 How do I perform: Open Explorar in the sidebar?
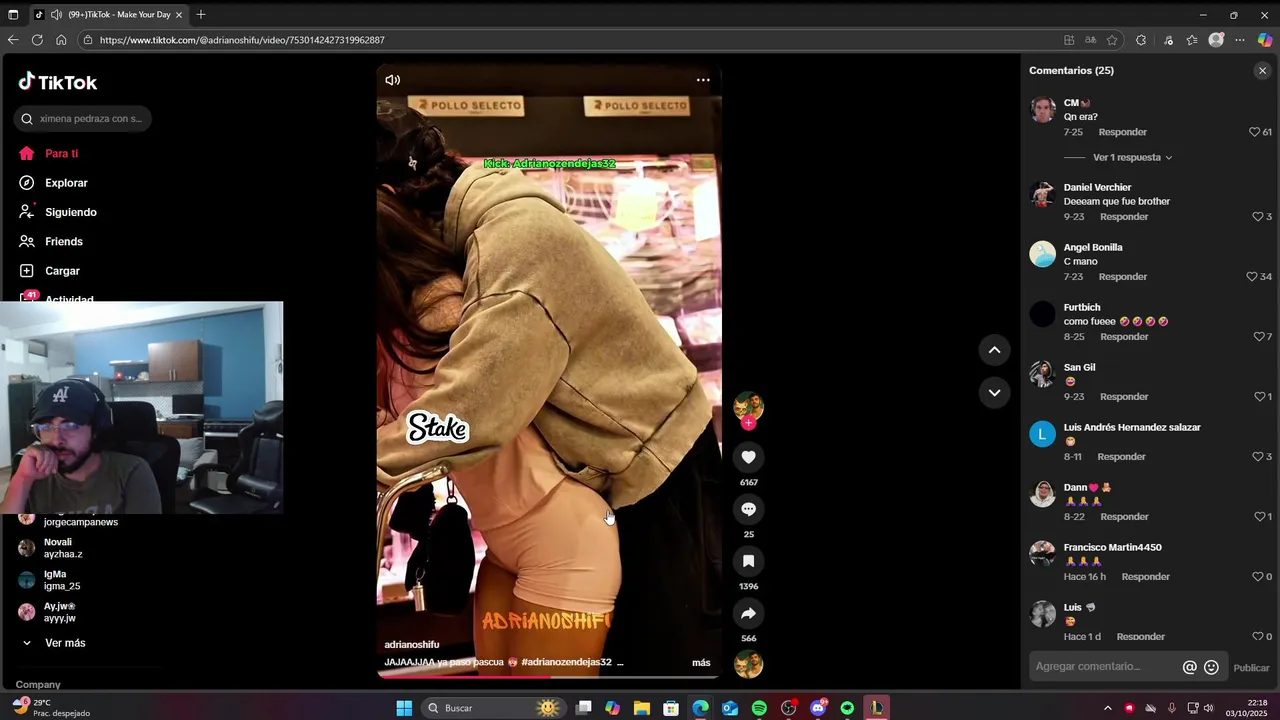(66, 183)
